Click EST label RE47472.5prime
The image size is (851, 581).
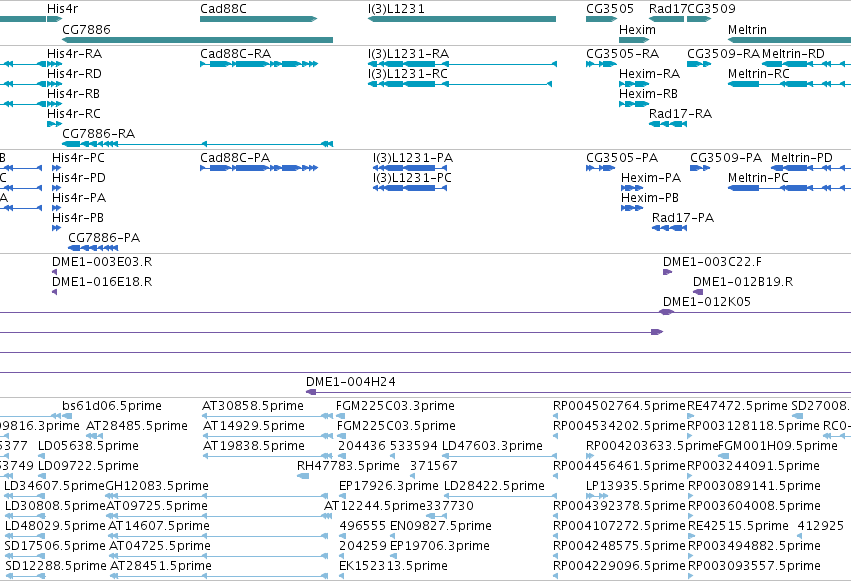(x=737, y=406)
